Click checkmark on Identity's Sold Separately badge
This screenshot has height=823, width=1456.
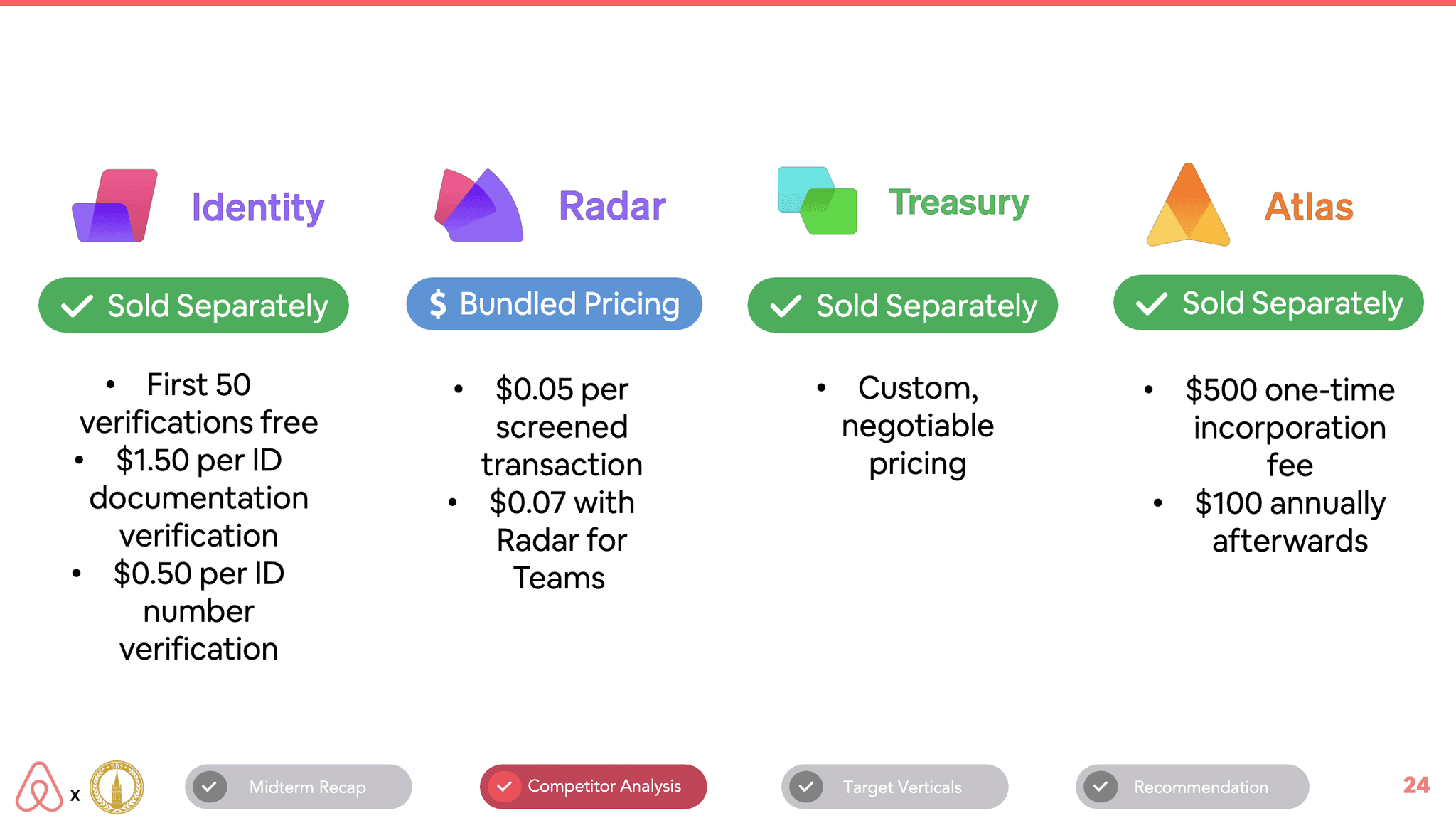[x=77, y=306]
